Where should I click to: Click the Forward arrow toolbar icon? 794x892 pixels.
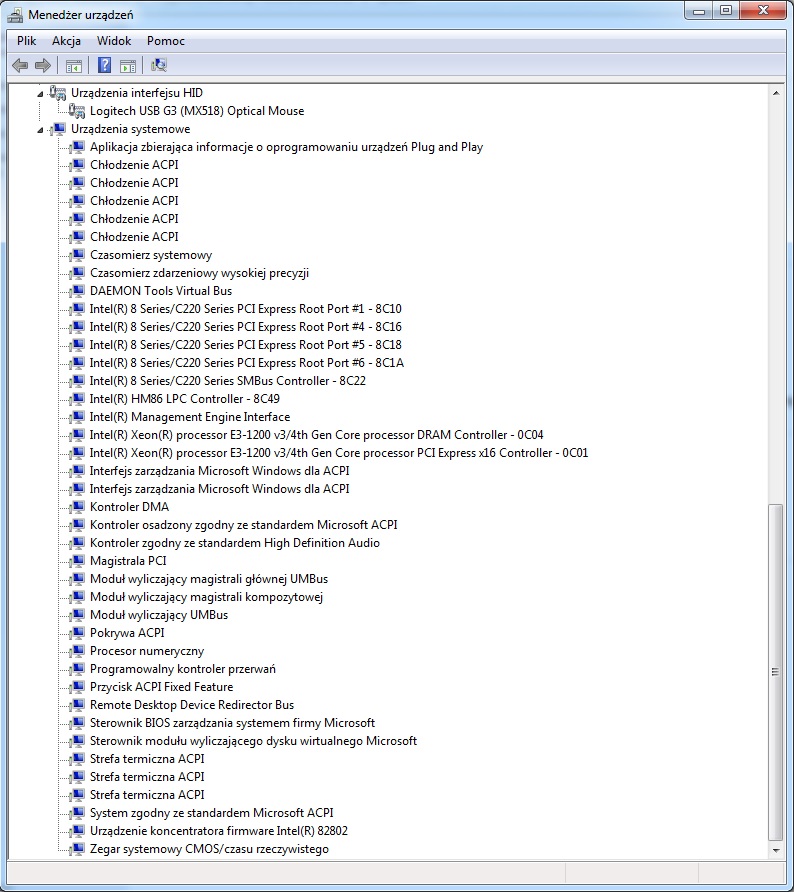(43, 65)
